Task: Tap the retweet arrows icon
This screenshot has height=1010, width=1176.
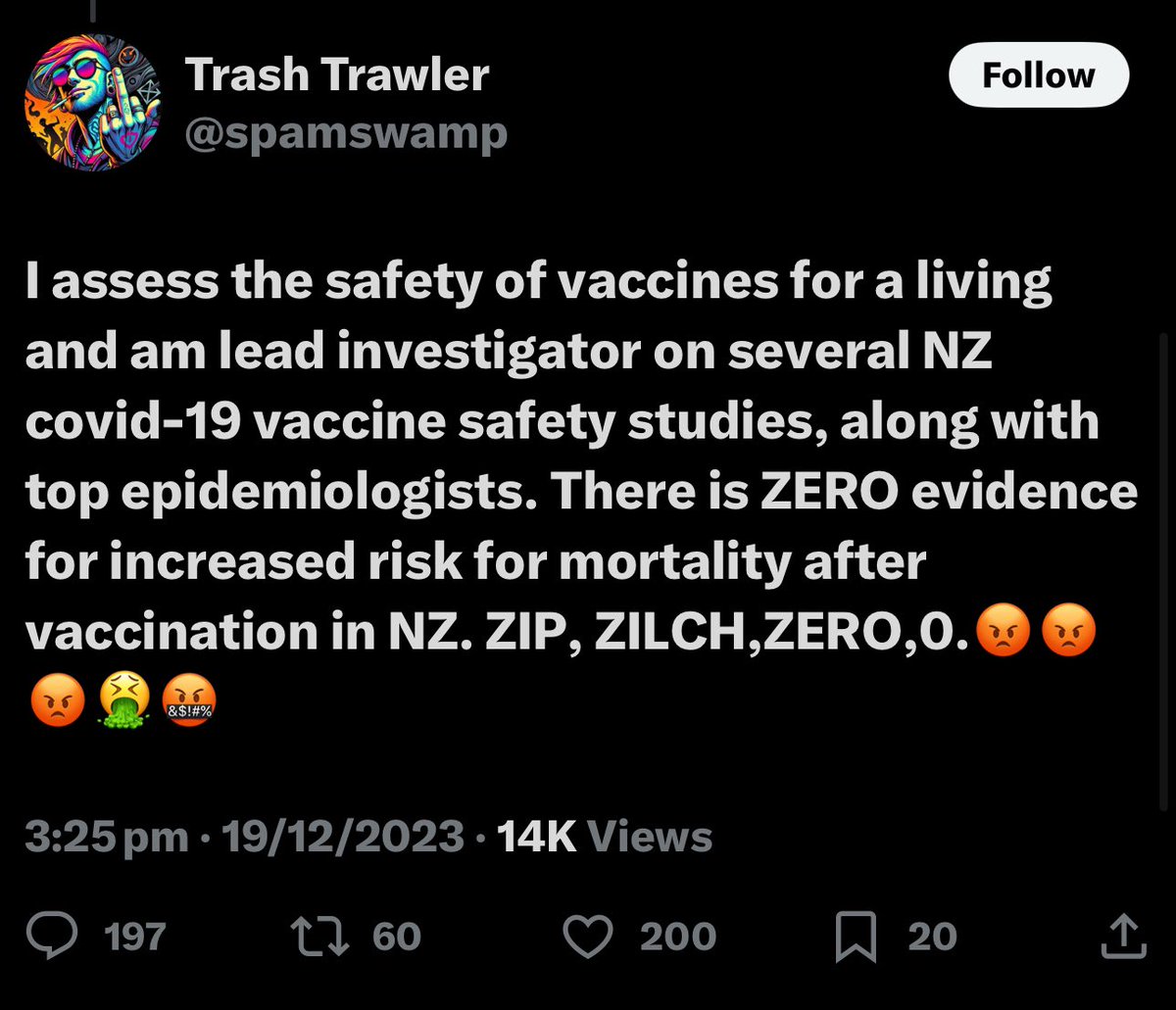Action: (x=322, y=936)
